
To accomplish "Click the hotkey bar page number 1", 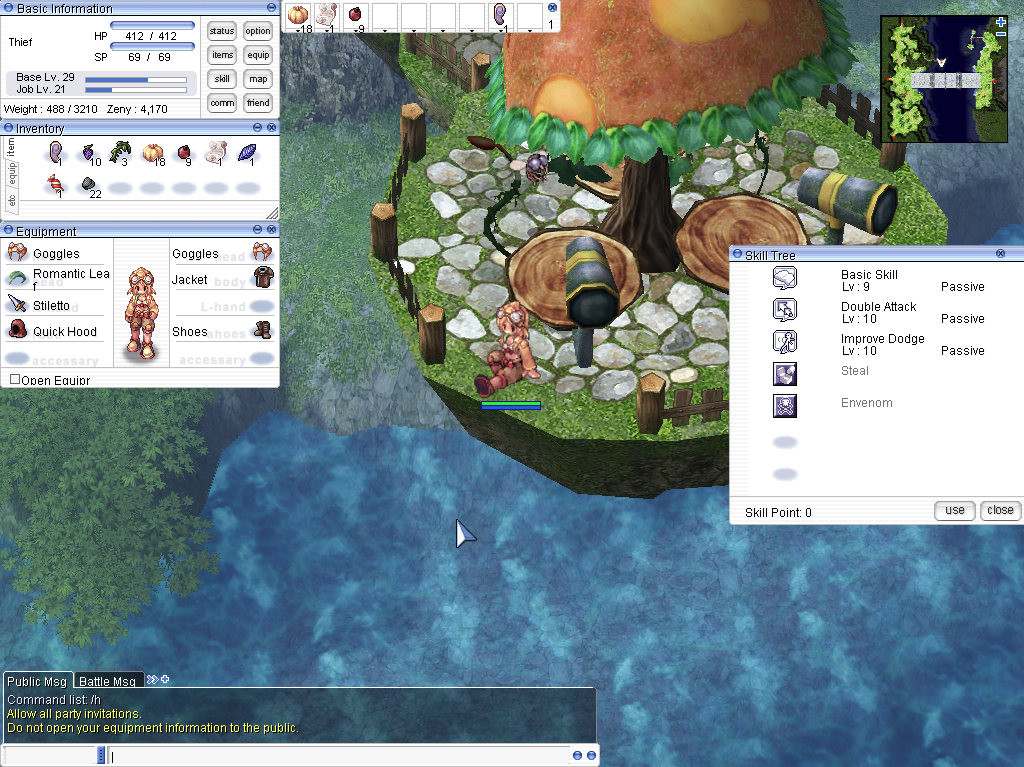I will tap(551, 24).
